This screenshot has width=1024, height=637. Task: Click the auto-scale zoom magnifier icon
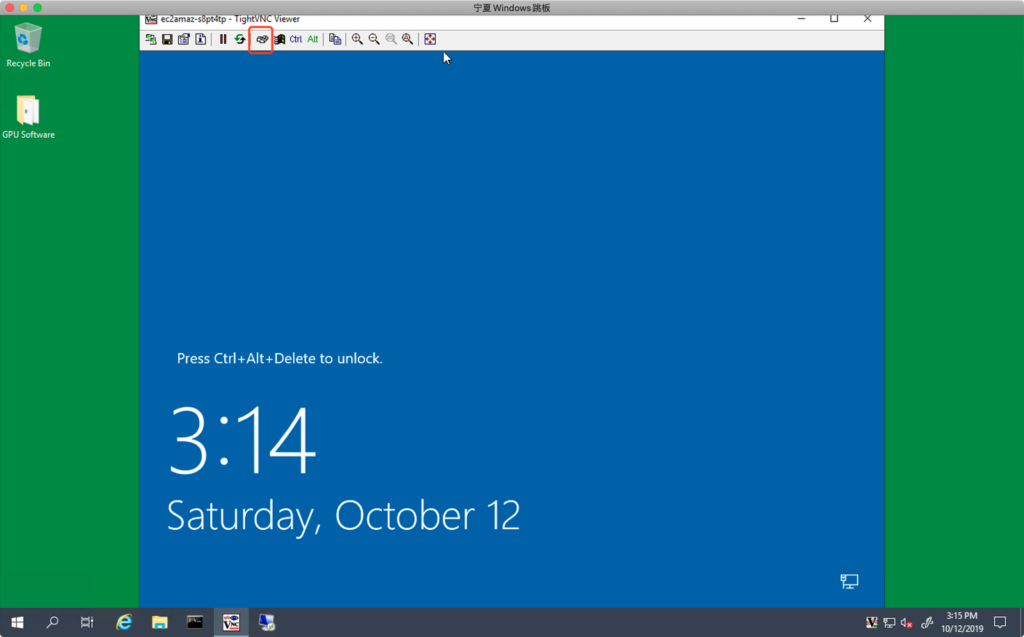point(408,39)
